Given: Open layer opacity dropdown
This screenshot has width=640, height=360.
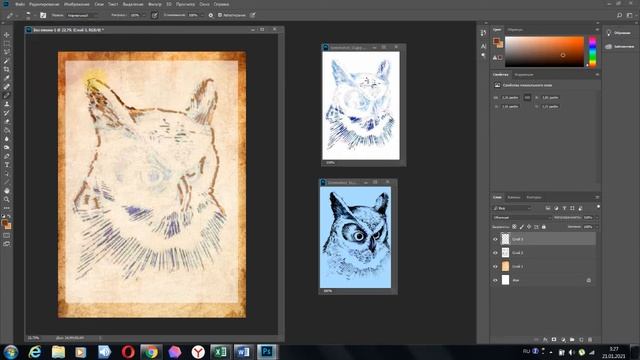Looking at the screenshot, I should pyautogui.click(x=596, y=218).
